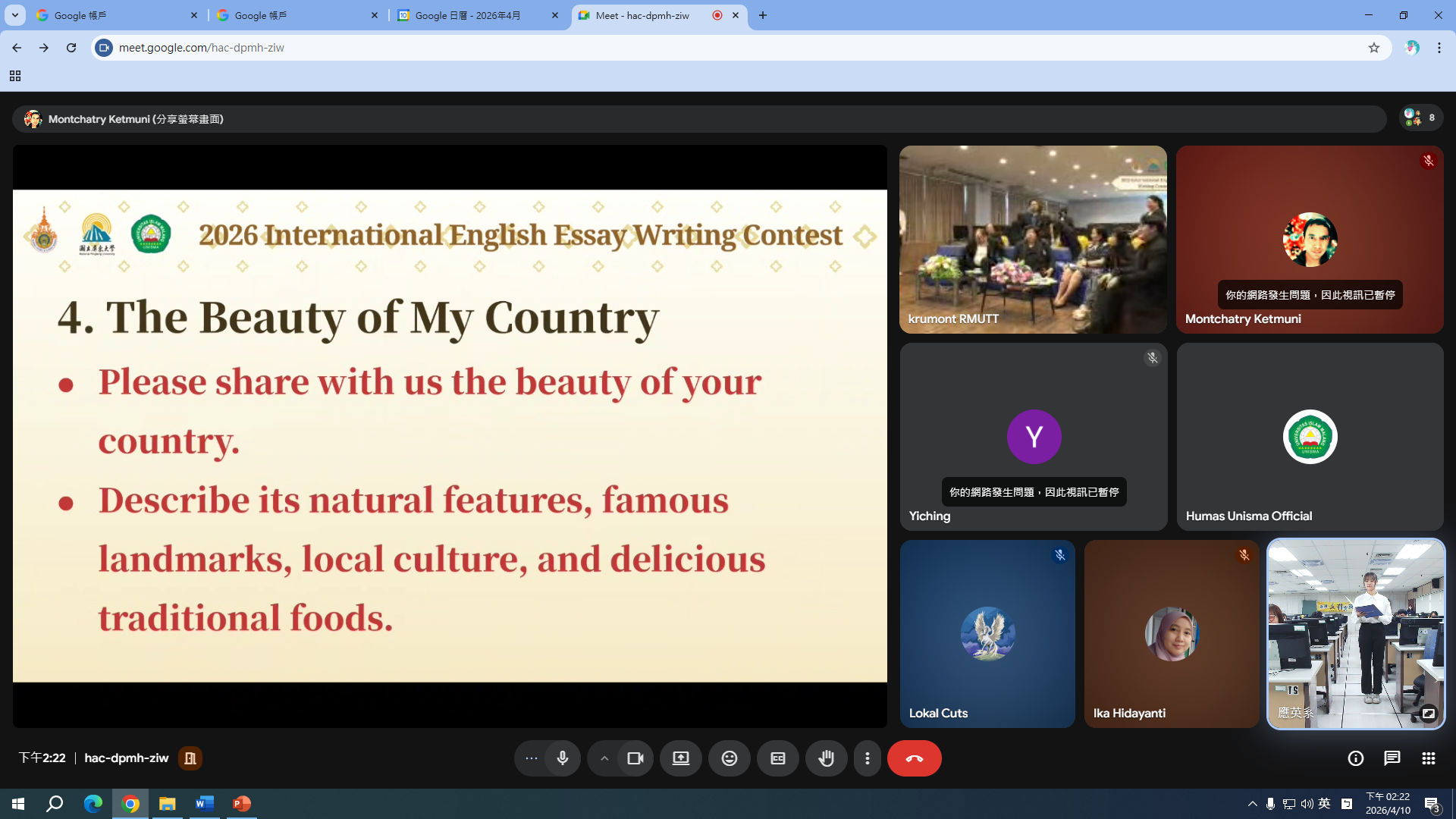The width and height of the screenshot is (1456, 819).
Task: Open the activities grid icon
Action: pos(1428,758)
